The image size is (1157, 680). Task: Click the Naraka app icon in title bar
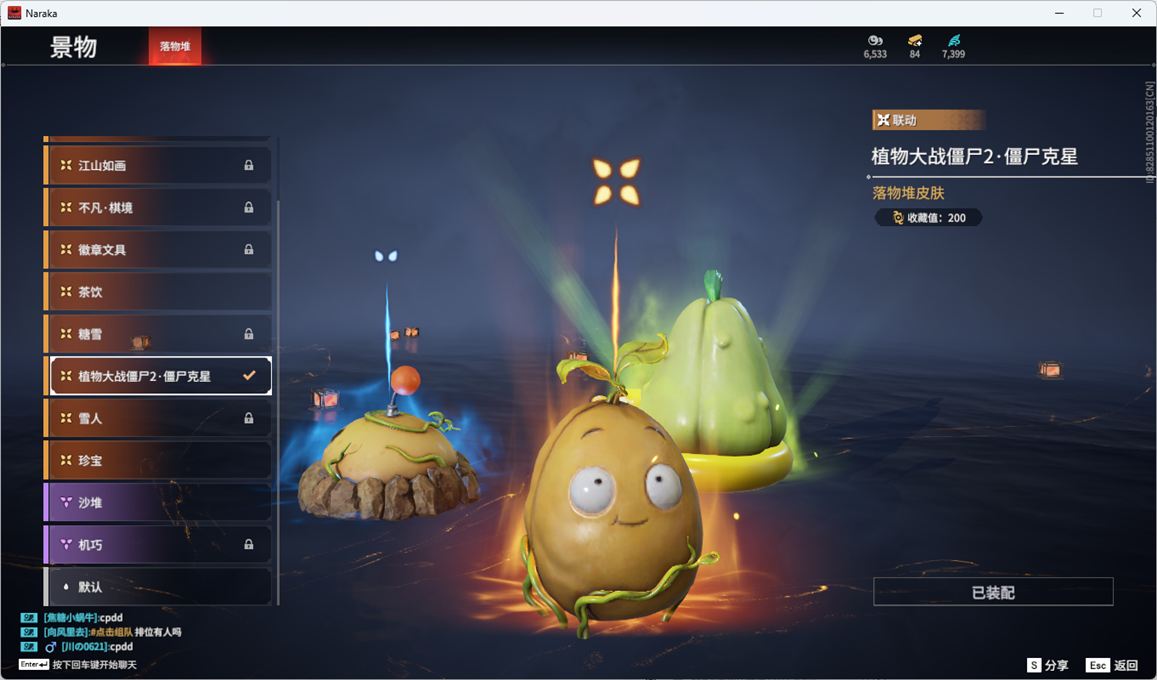tap(14, 13)
